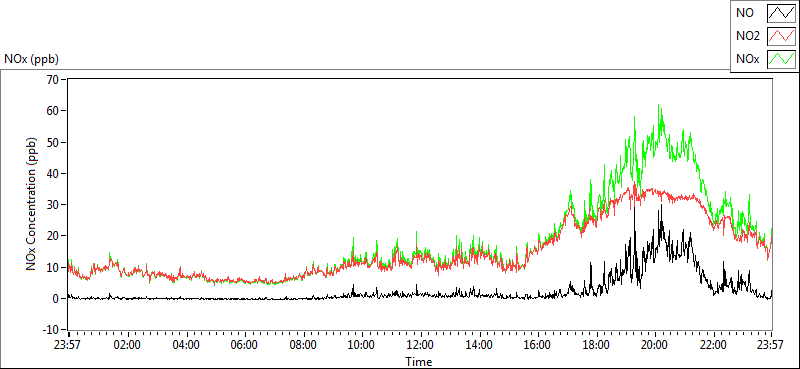Click the 10 value on the y-axis

[x=52, y=267]
